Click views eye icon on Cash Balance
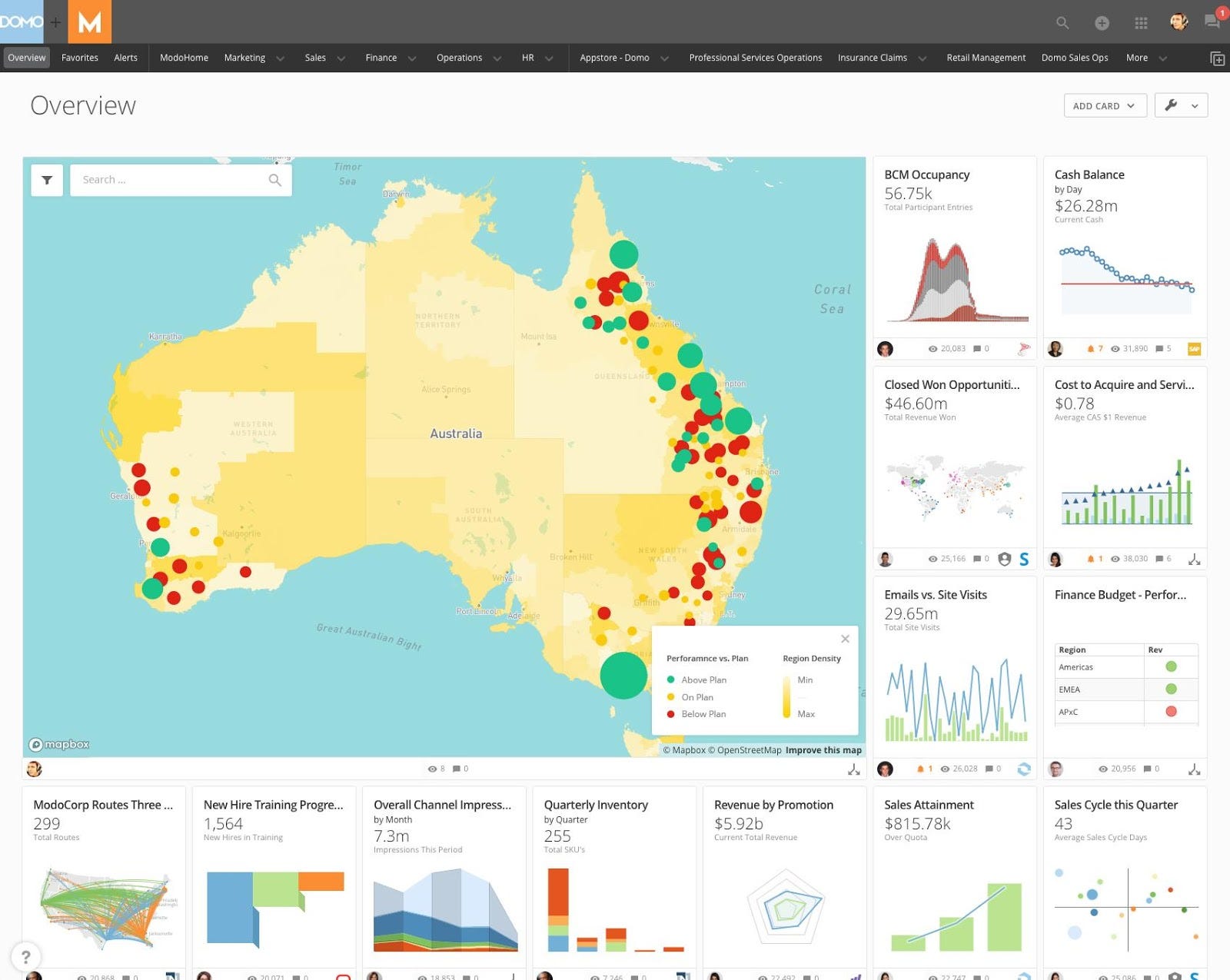The height and width of the screenshot is (980, 1230). point(1115,349)
